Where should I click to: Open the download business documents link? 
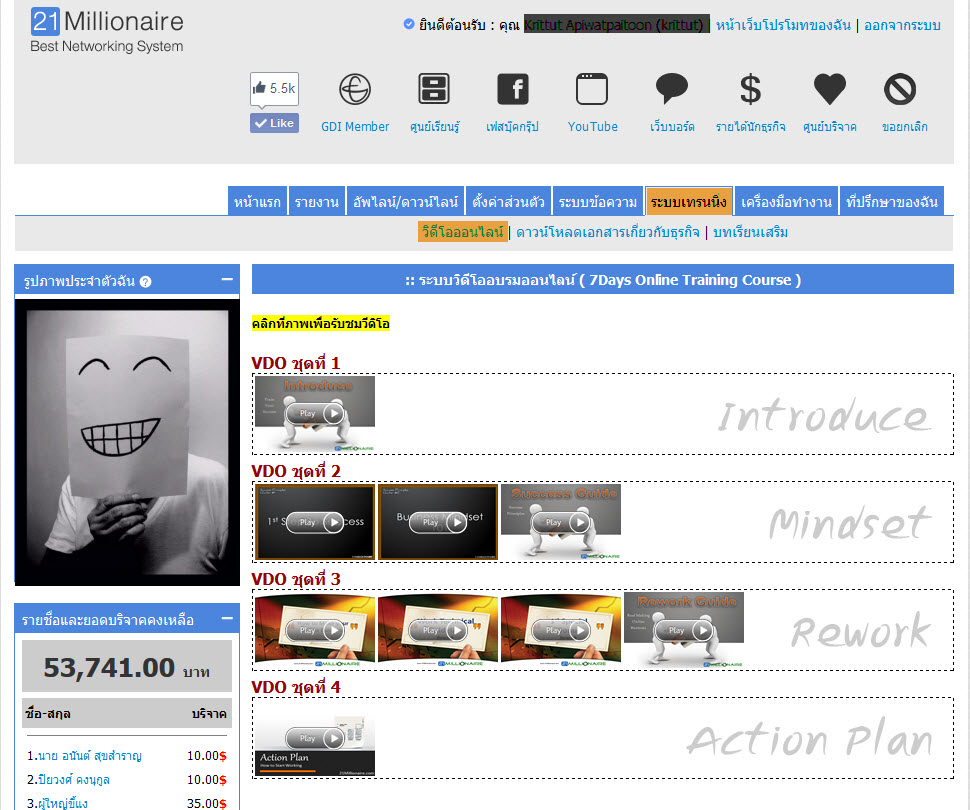point(607,233)
